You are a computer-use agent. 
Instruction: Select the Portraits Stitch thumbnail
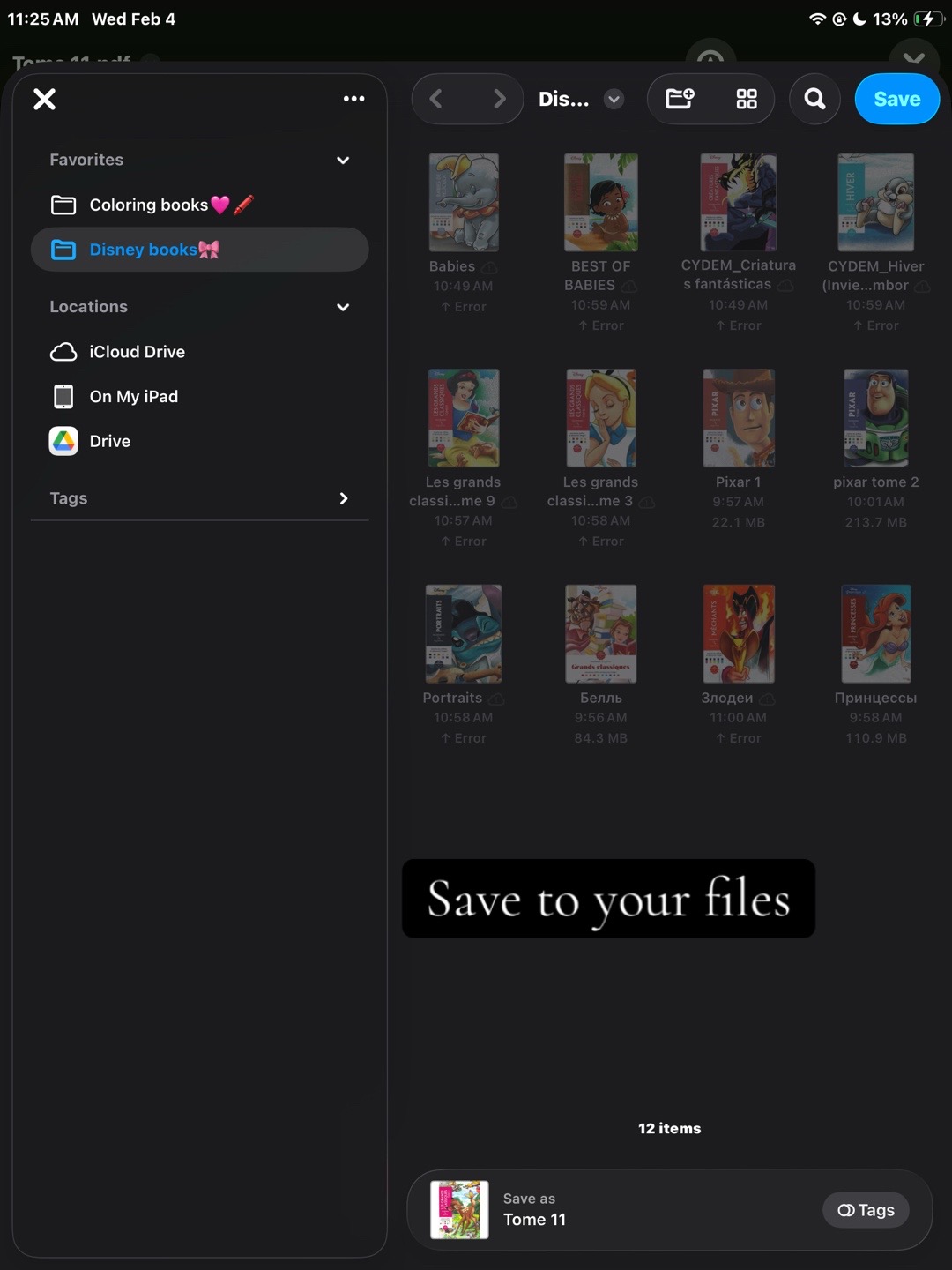[464, 633]
